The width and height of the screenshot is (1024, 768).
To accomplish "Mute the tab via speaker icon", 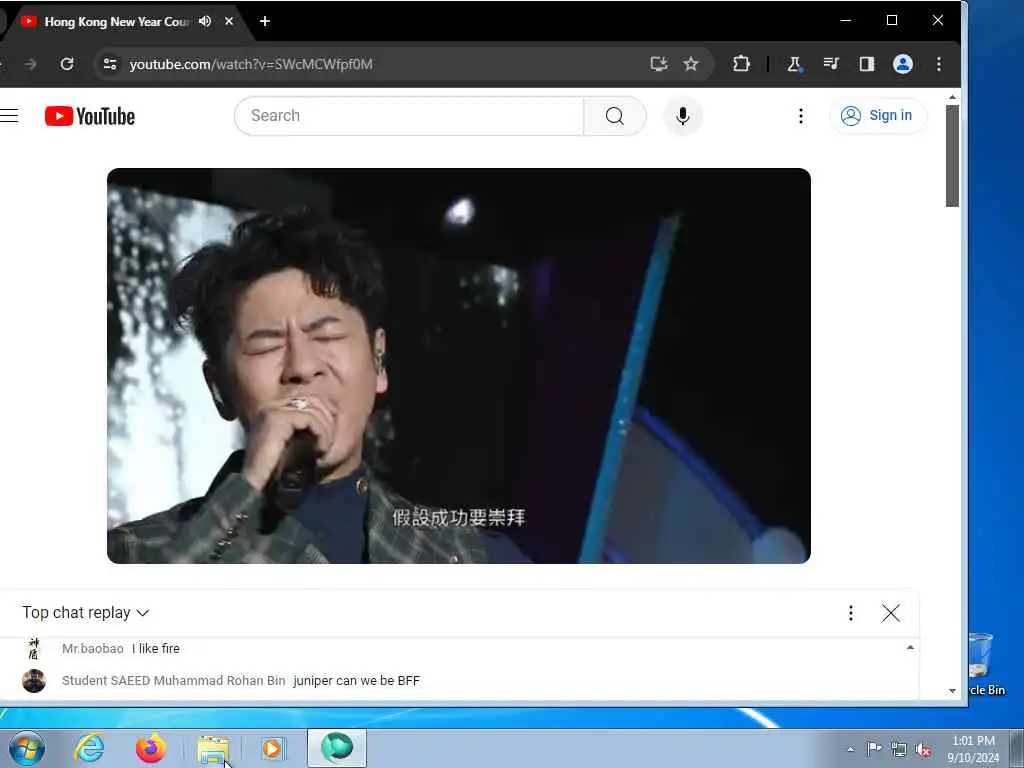I will coord(205,21).
